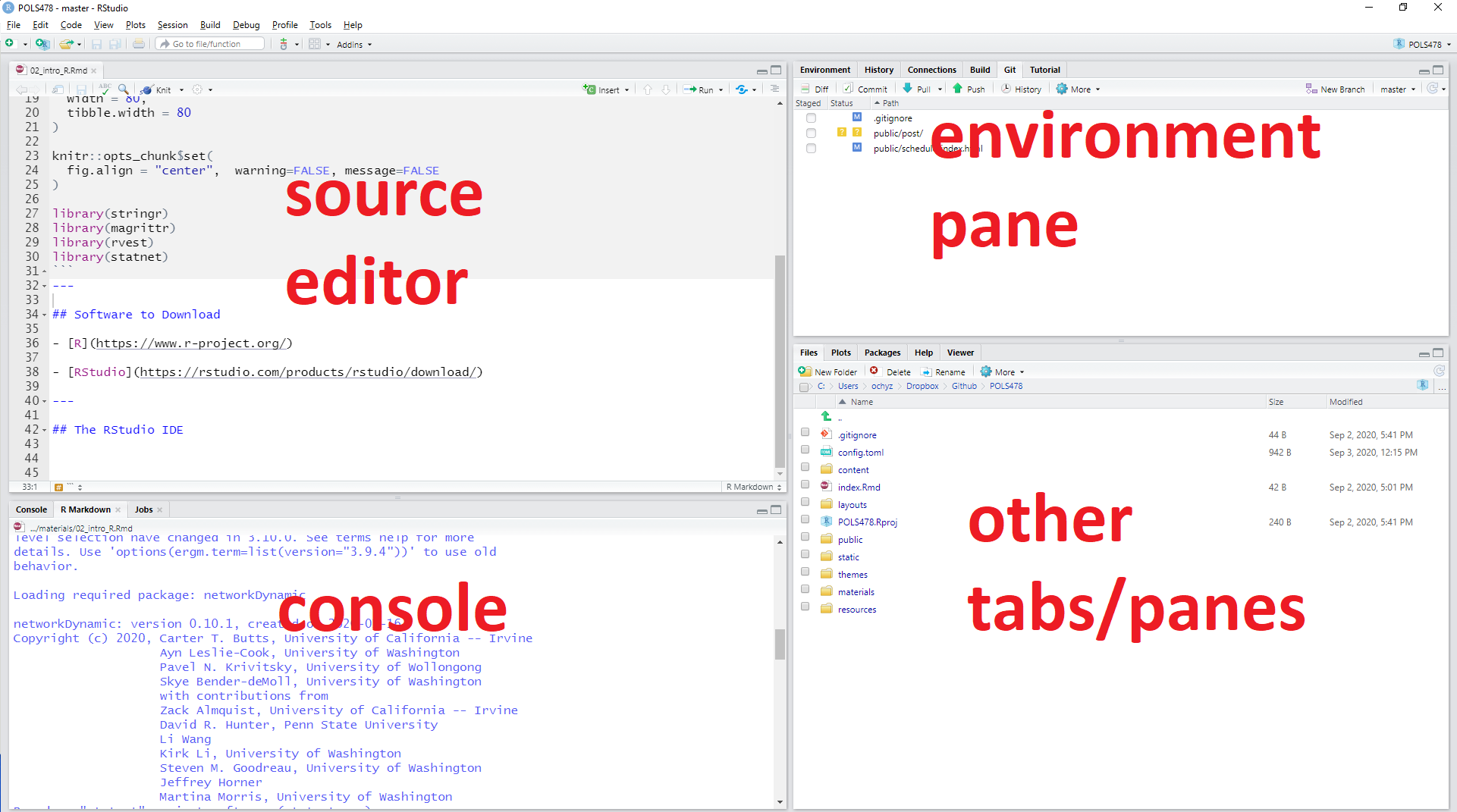Click the workspace panes grid icon

(x=315, y=44)
